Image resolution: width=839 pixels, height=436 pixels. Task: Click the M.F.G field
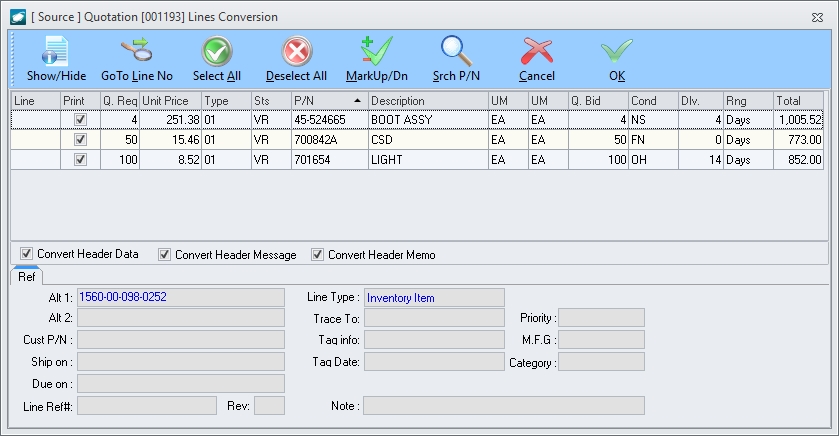[x=601, y=339]
